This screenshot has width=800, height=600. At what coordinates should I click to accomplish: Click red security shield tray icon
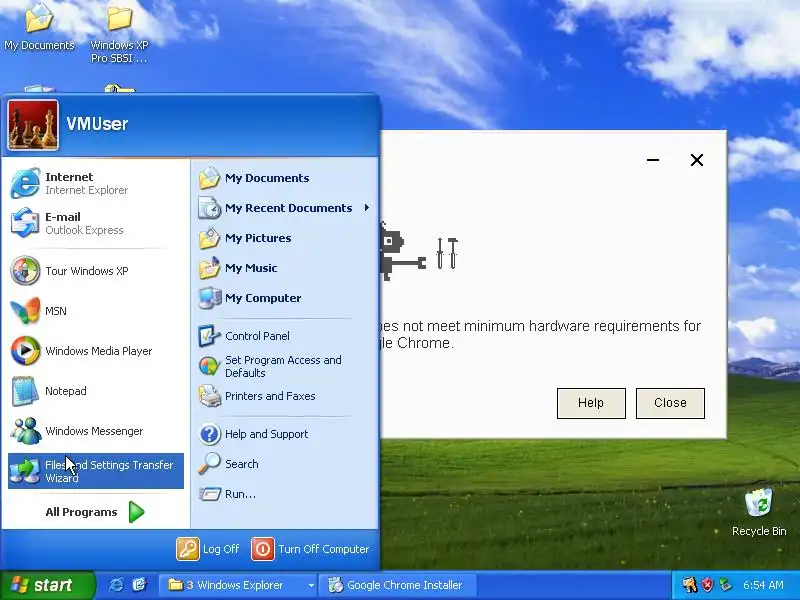click(707, 585)
